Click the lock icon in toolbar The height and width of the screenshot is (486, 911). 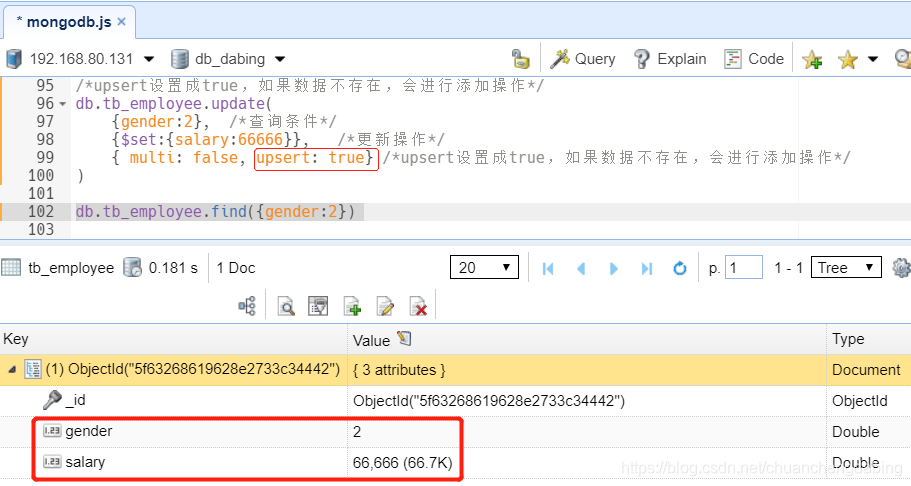521,59
